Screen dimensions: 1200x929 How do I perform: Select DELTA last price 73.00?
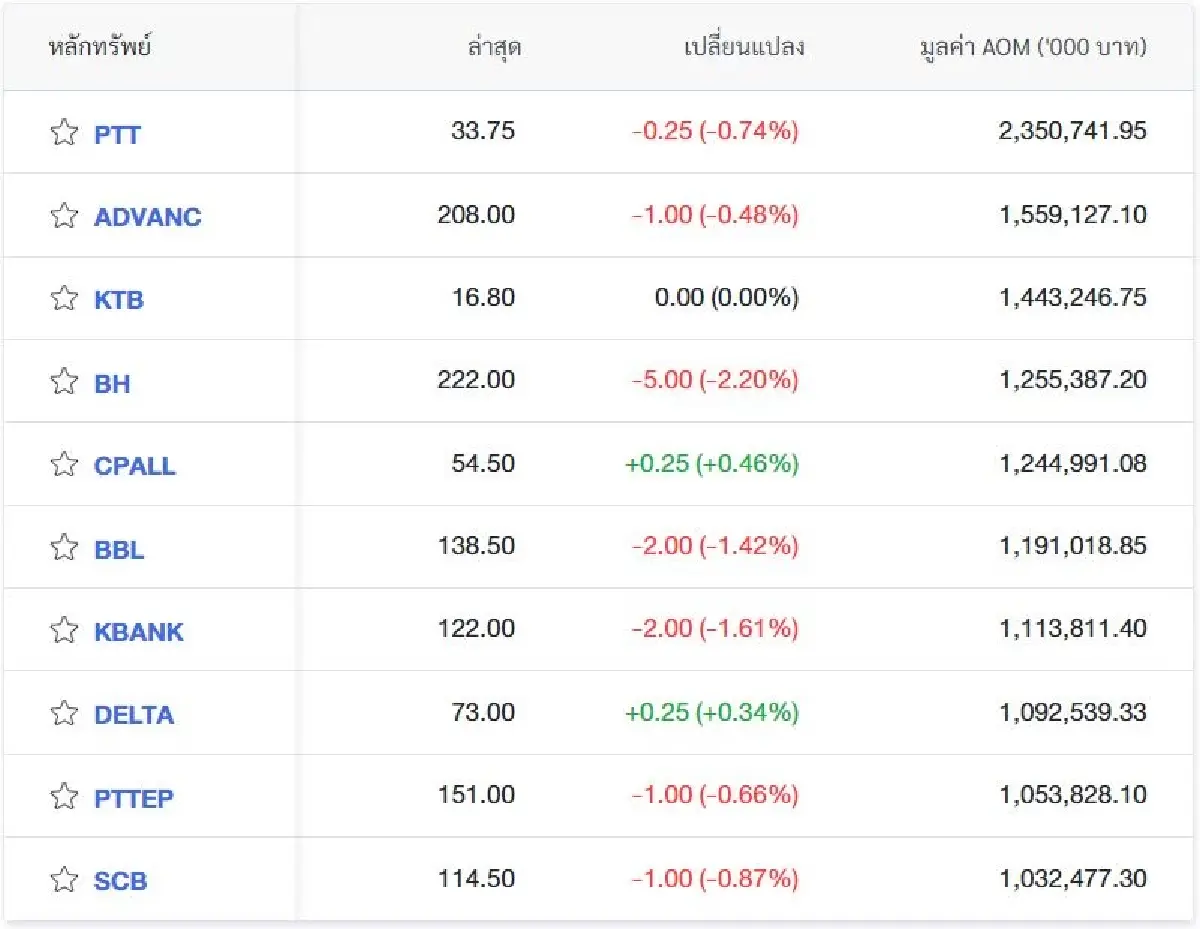coord(483,712)
